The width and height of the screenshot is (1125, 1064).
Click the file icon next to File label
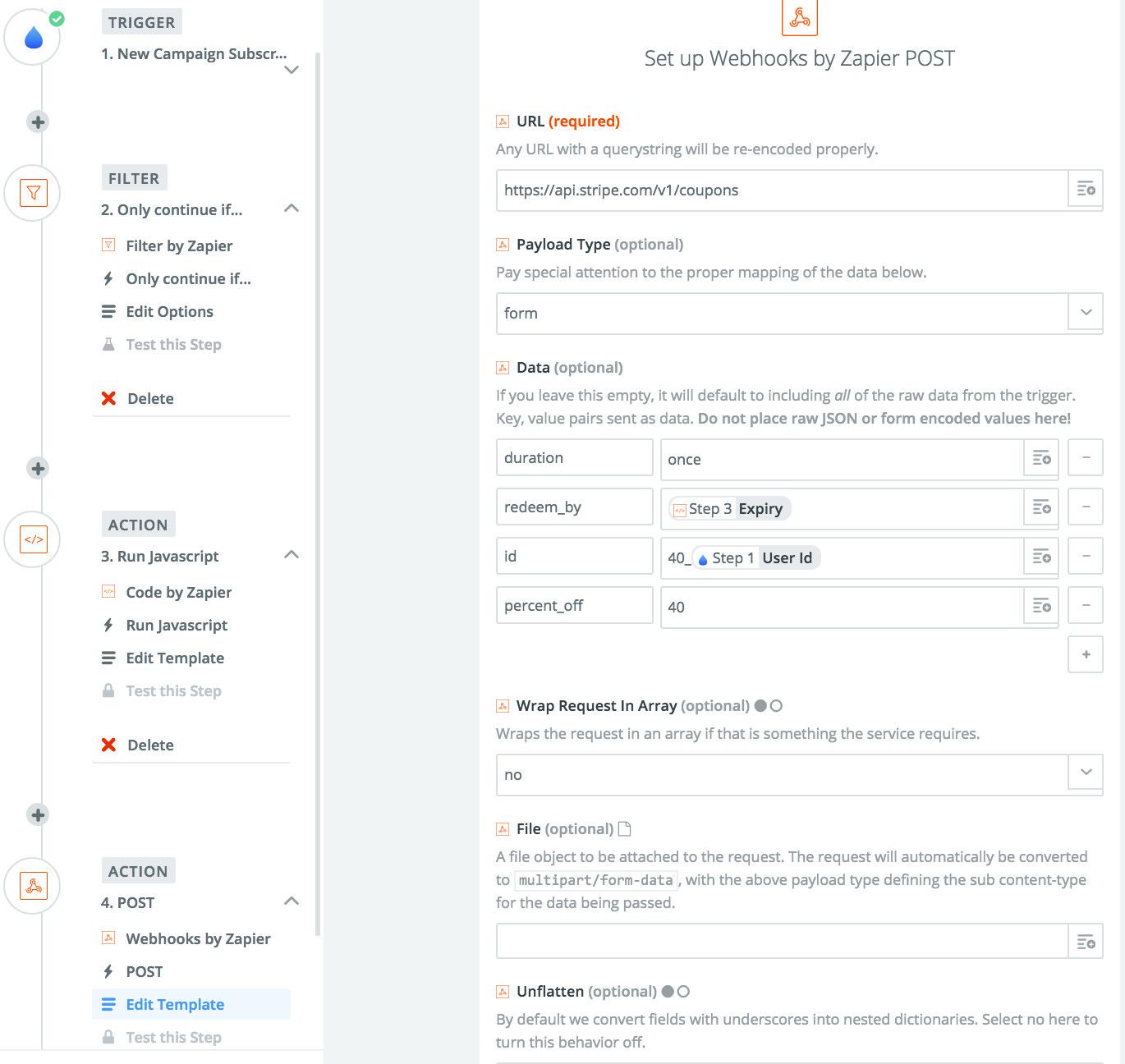tap(624, 828)
